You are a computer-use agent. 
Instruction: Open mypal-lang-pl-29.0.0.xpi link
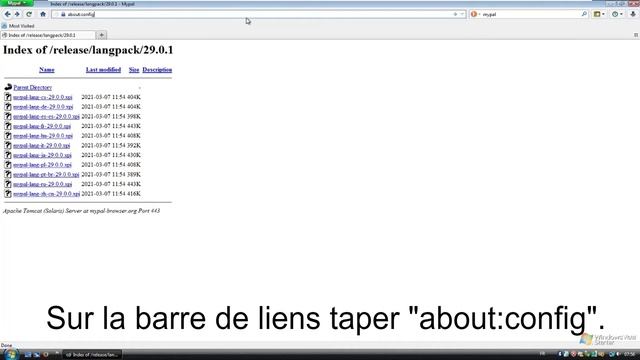coord(42,164)
